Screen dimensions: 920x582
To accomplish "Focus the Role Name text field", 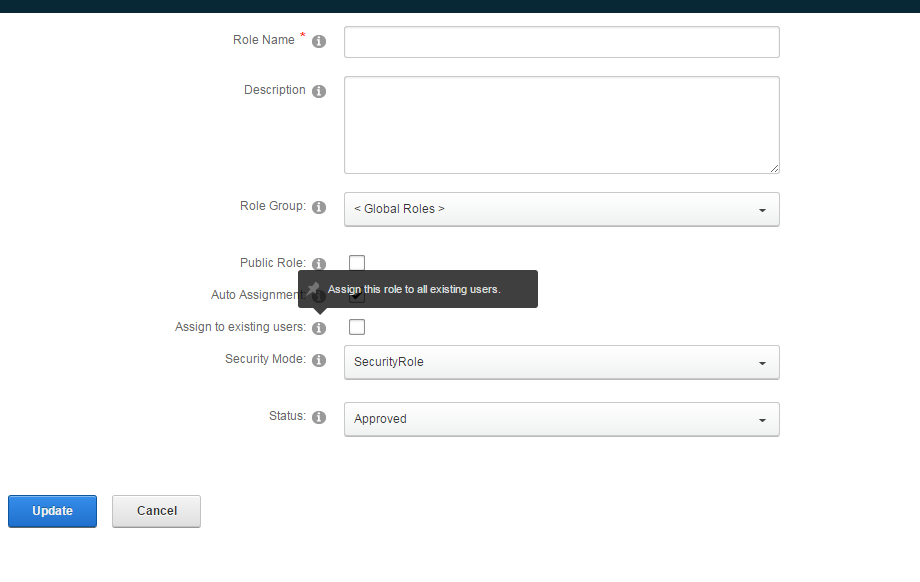I will point(562,42).
